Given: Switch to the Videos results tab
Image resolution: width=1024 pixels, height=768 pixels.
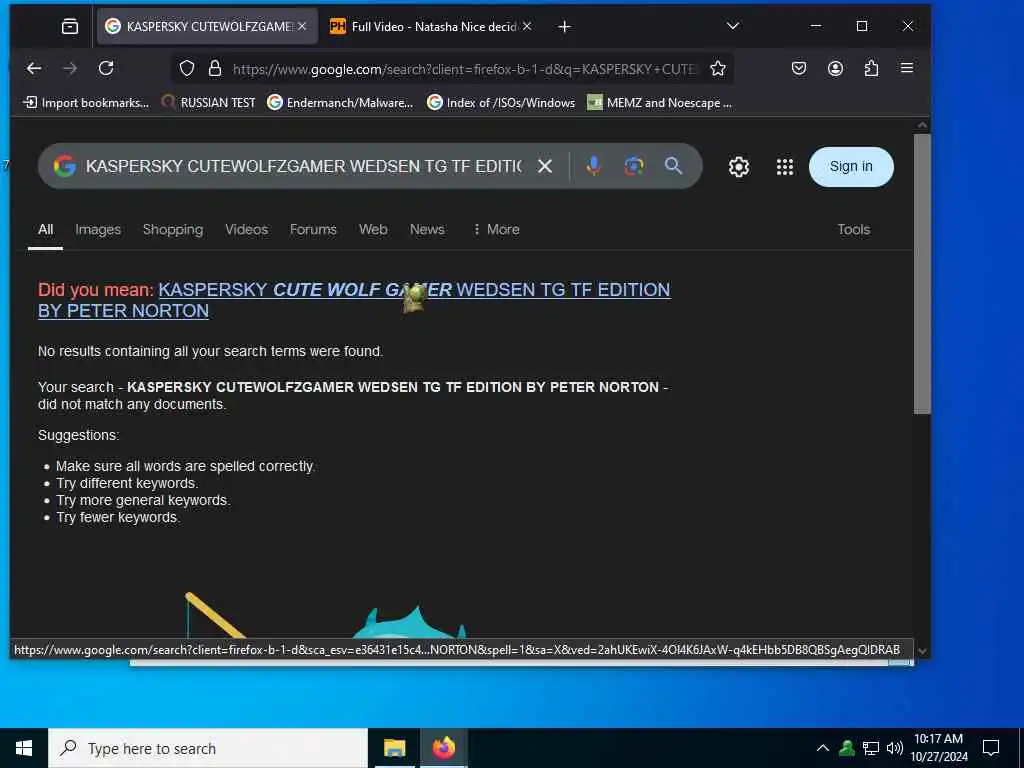Looking at the screenshot, I should [246, 230].
